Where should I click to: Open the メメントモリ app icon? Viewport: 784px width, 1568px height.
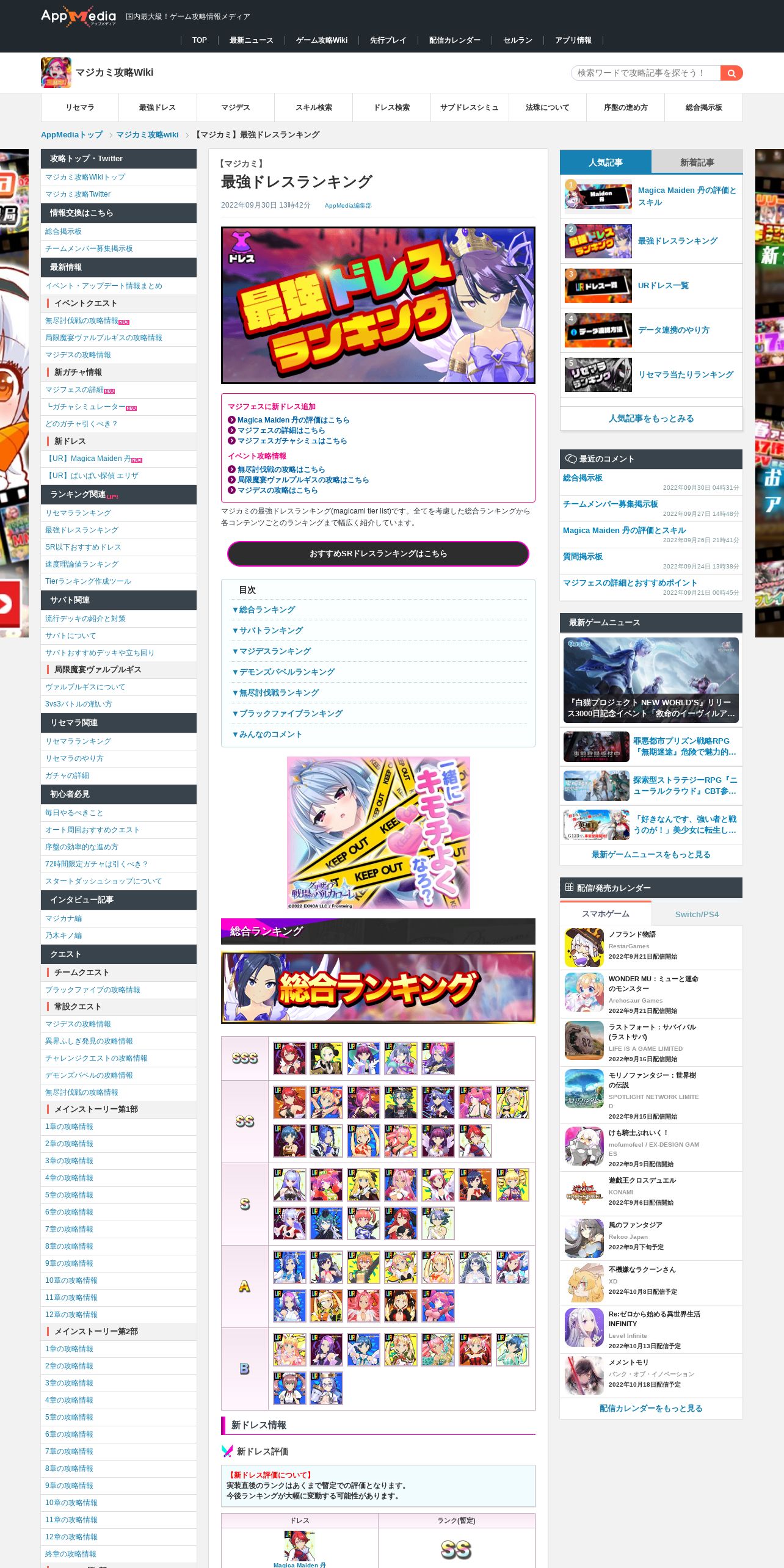coord(584,1376)
